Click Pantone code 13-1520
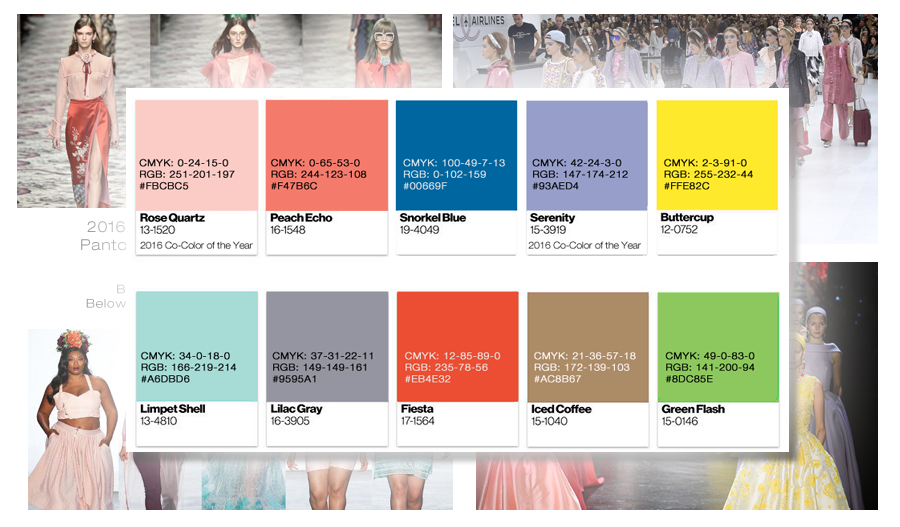Viewport: 900px width, 527px height. (157, 230)
